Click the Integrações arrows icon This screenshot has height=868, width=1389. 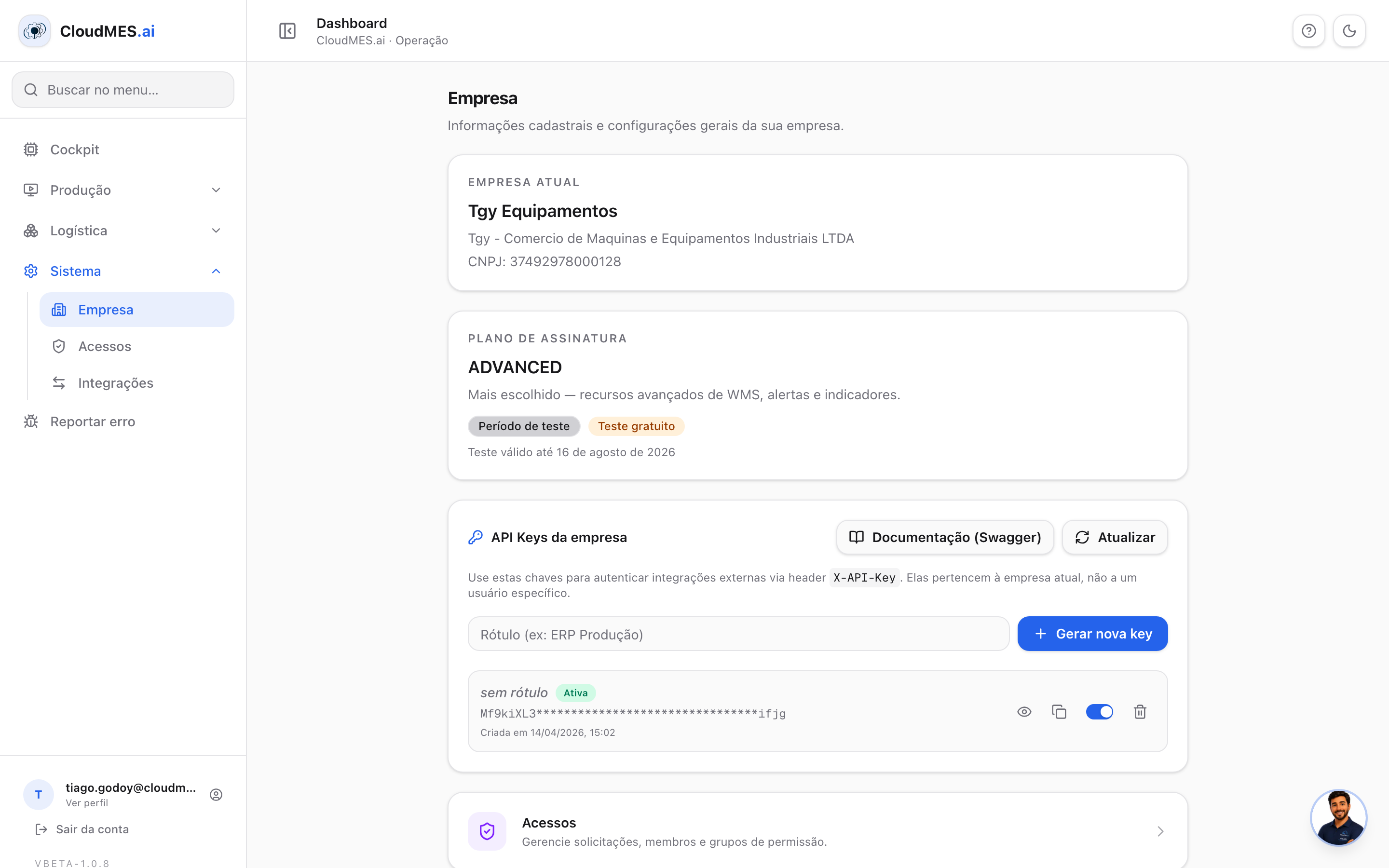(59, 383)
